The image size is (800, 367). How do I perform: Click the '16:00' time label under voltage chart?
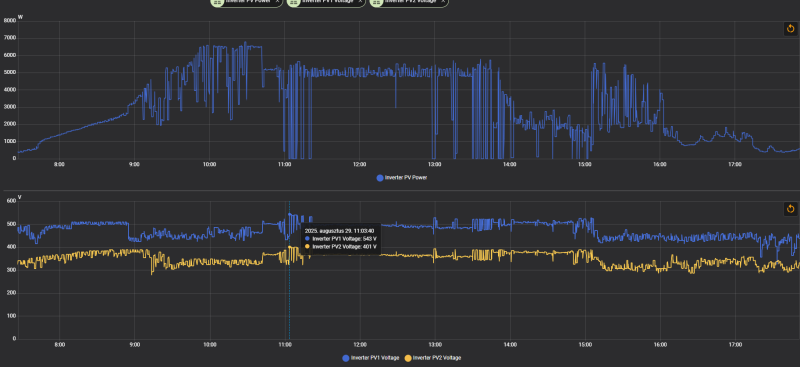[660, 345]
